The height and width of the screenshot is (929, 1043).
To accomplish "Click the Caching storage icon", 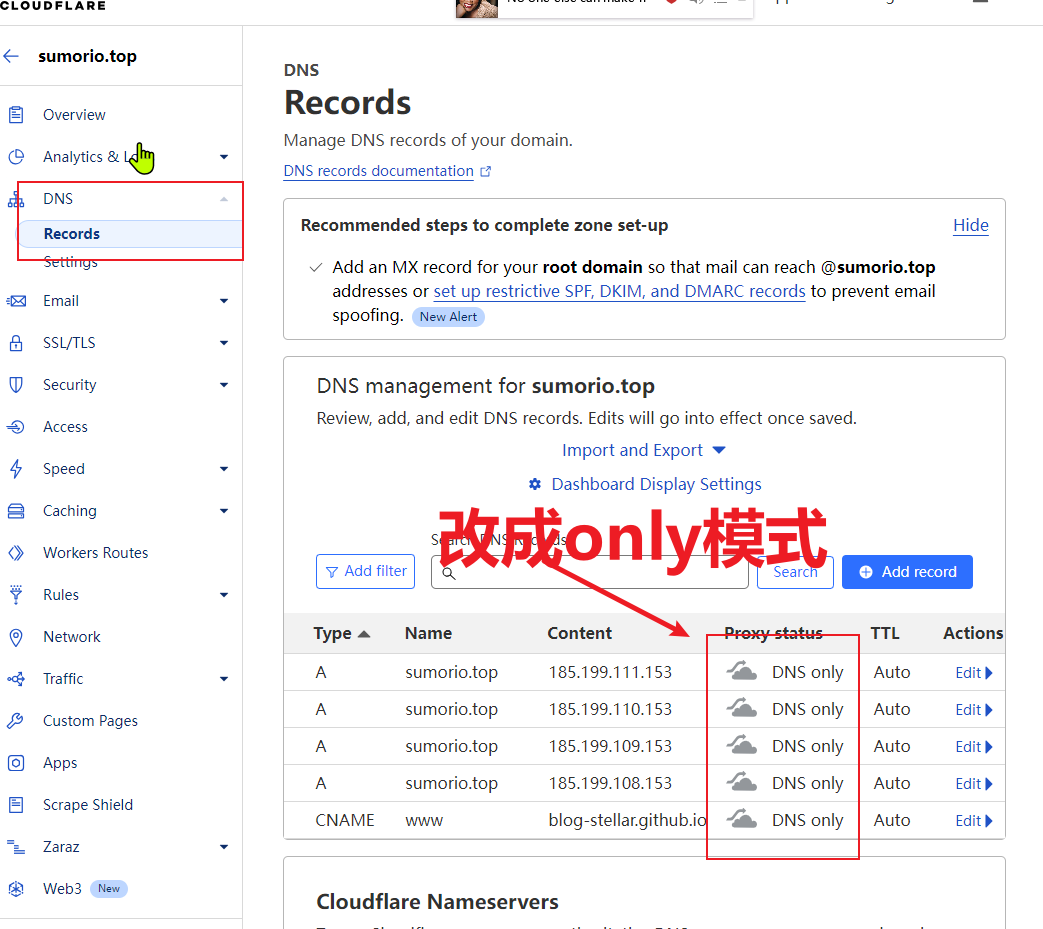I will (x=16, y=511).
